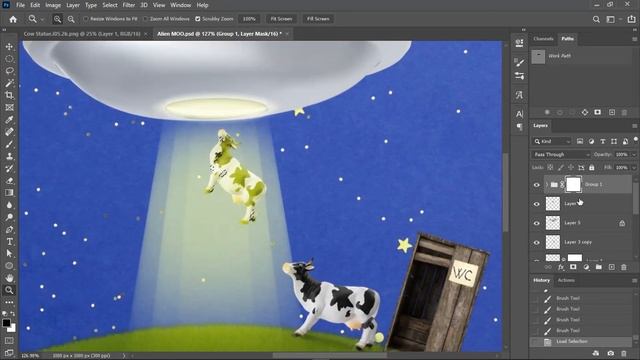The height and width of the screenshot is (360, 640).
Task: Create new group folder icon in Layers
Action: tap(598, 267)
